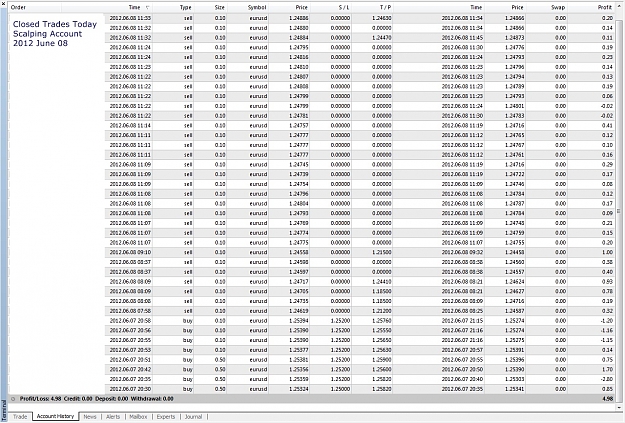Switch to the Trade tab
The height and width of the screenshot is (423, 625).
coord(20,417)
